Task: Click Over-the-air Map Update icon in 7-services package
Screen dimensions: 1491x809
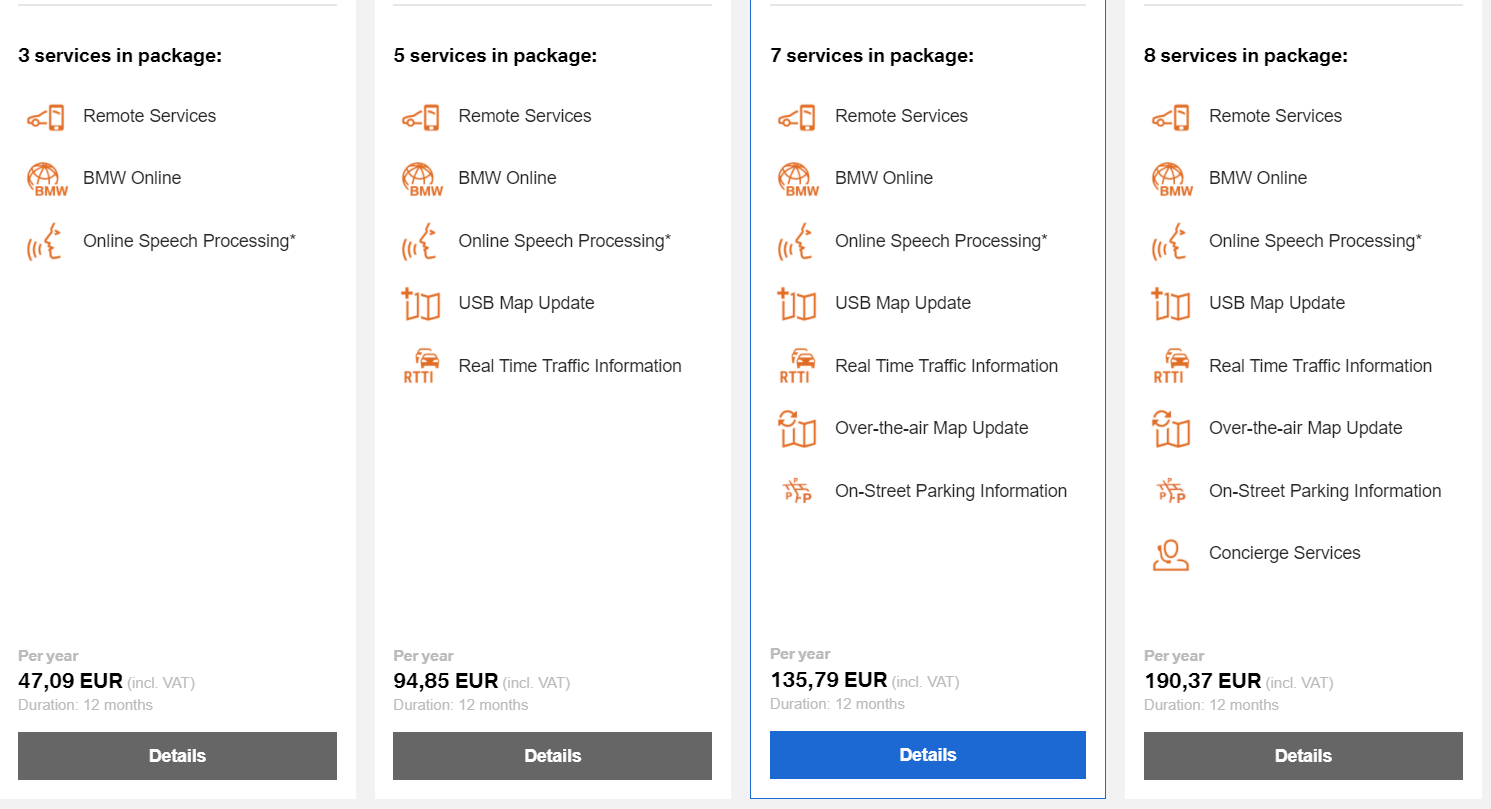Action: click(797, 429)
